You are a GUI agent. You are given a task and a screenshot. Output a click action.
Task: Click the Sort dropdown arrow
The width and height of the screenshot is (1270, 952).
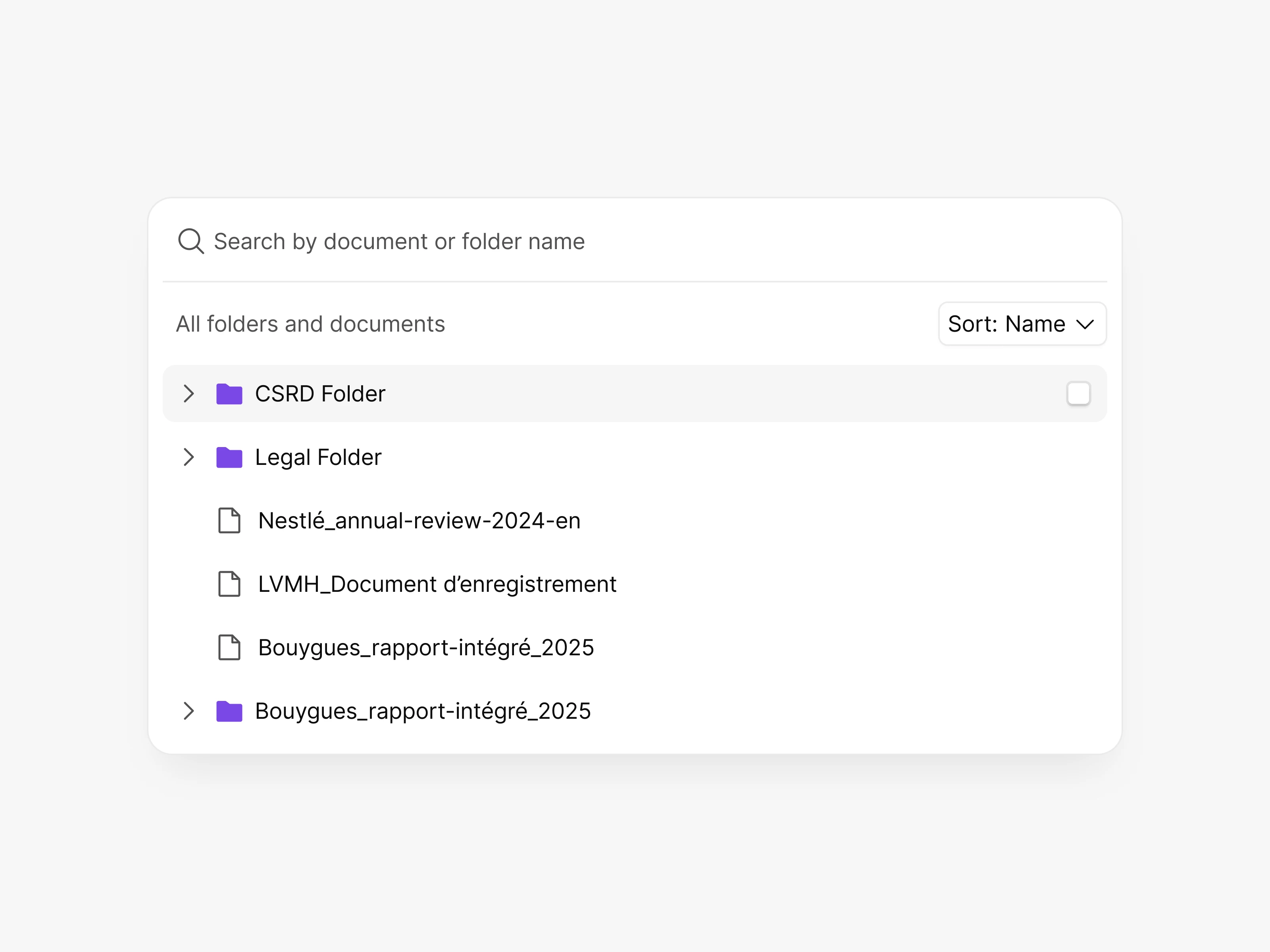(x=1085, y=325)
